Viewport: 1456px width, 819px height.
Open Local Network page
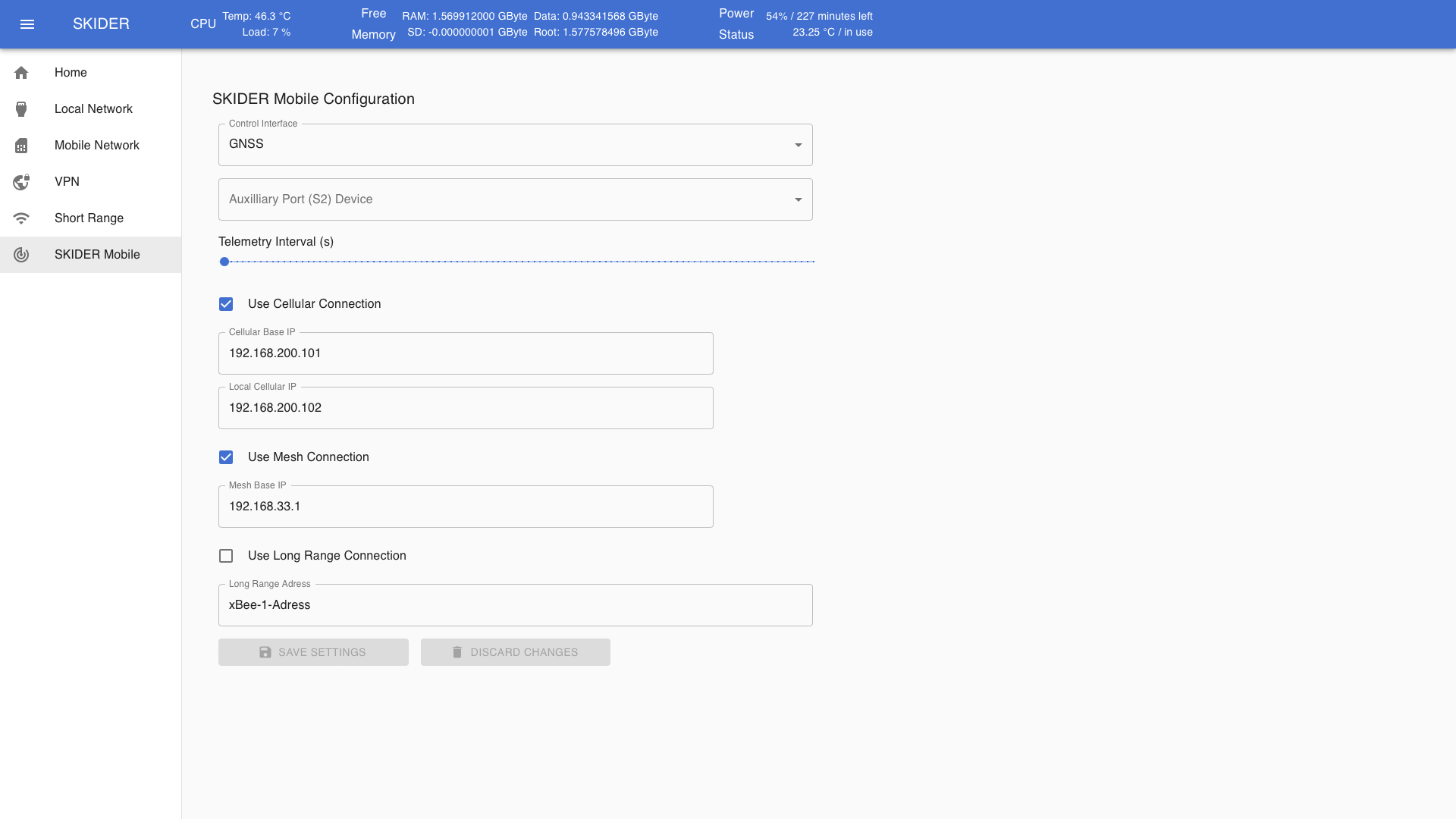(x=91, y=109)
